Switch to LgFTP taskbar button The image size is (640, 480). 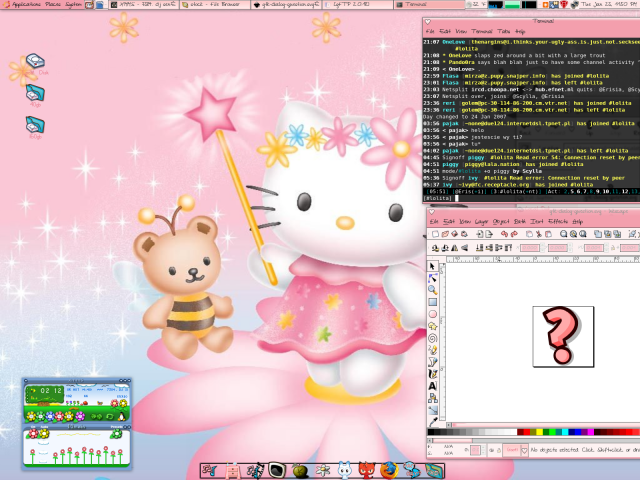(x=358, y=4)
